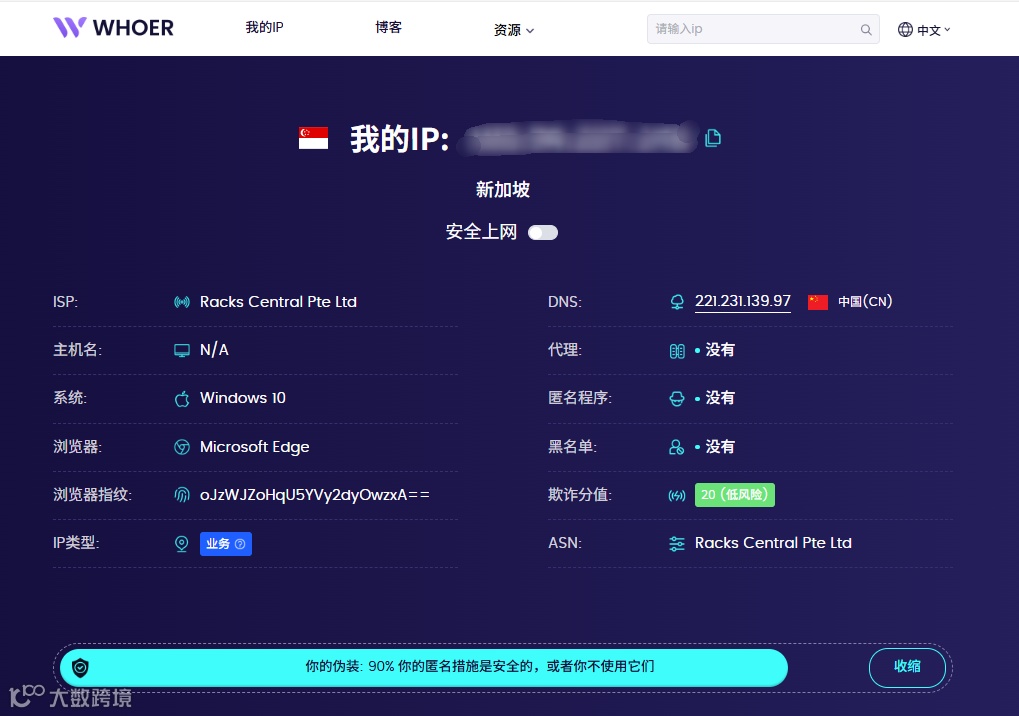Click the 主机名 monitor icon
The image size is (1019, 716).
(x=182, y=350)
